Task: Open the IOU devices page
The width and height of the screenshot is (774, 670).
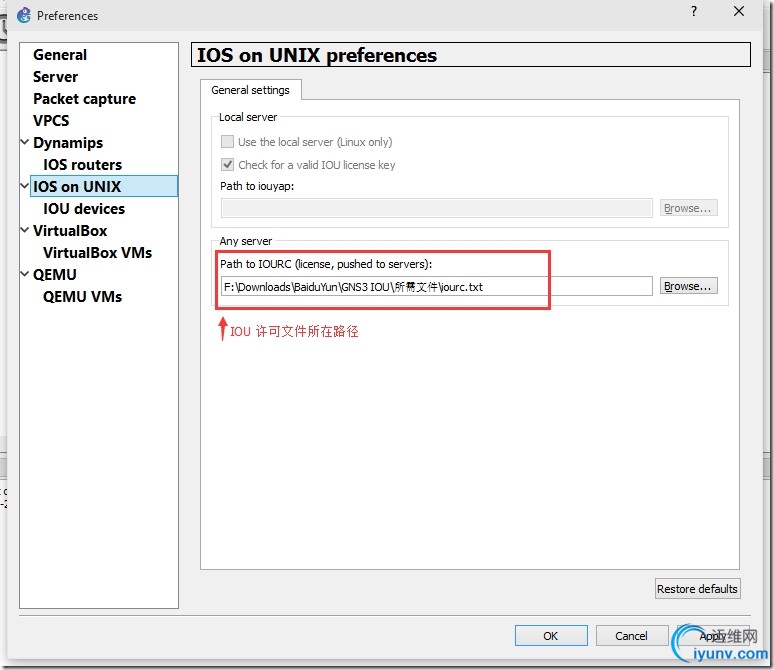Action: [84, 209]
